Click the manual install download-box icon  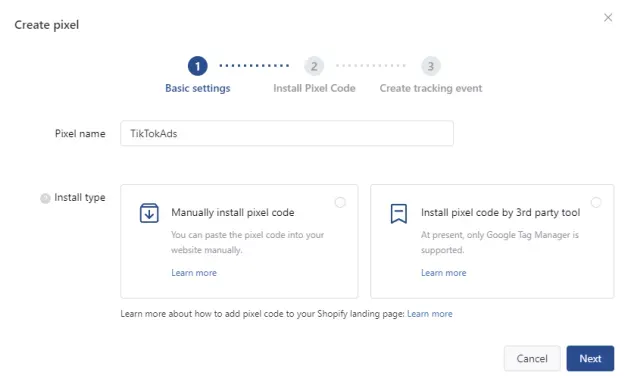(149, 213)
